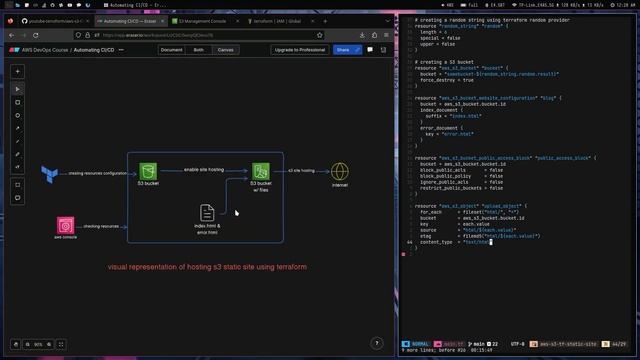Click the Terraform logo on canvas

(x=49, y=174)
